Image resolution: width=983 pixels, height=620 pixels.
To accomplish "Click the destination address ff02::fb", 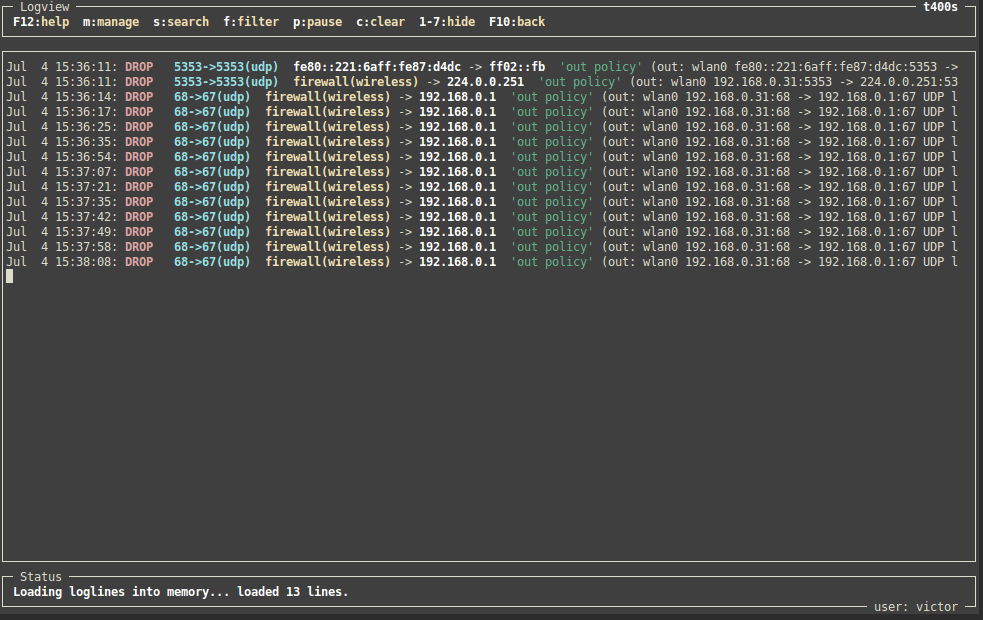I will [517, 67].
